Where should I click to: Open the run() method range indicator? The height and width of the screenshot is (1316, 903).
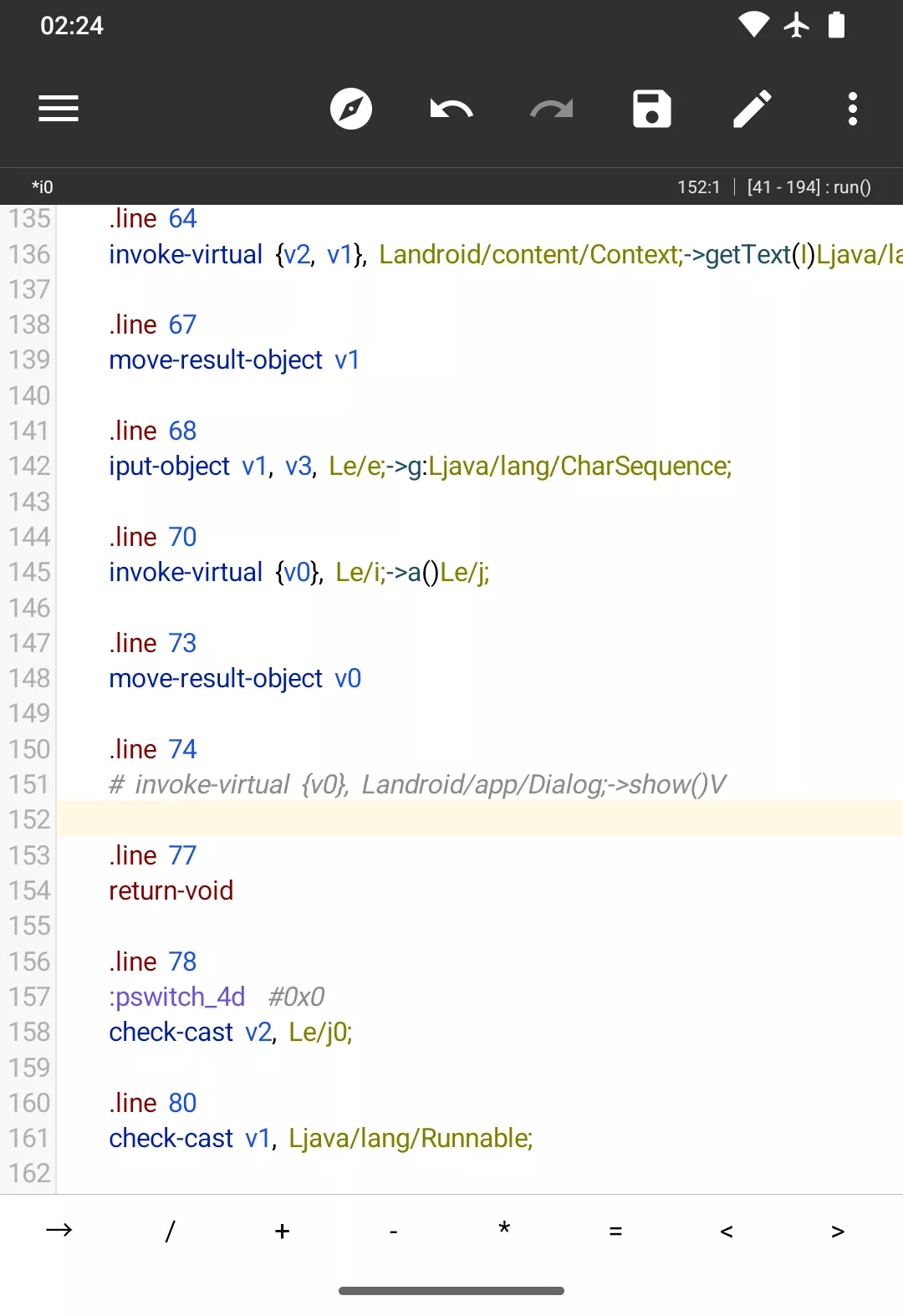809,187
